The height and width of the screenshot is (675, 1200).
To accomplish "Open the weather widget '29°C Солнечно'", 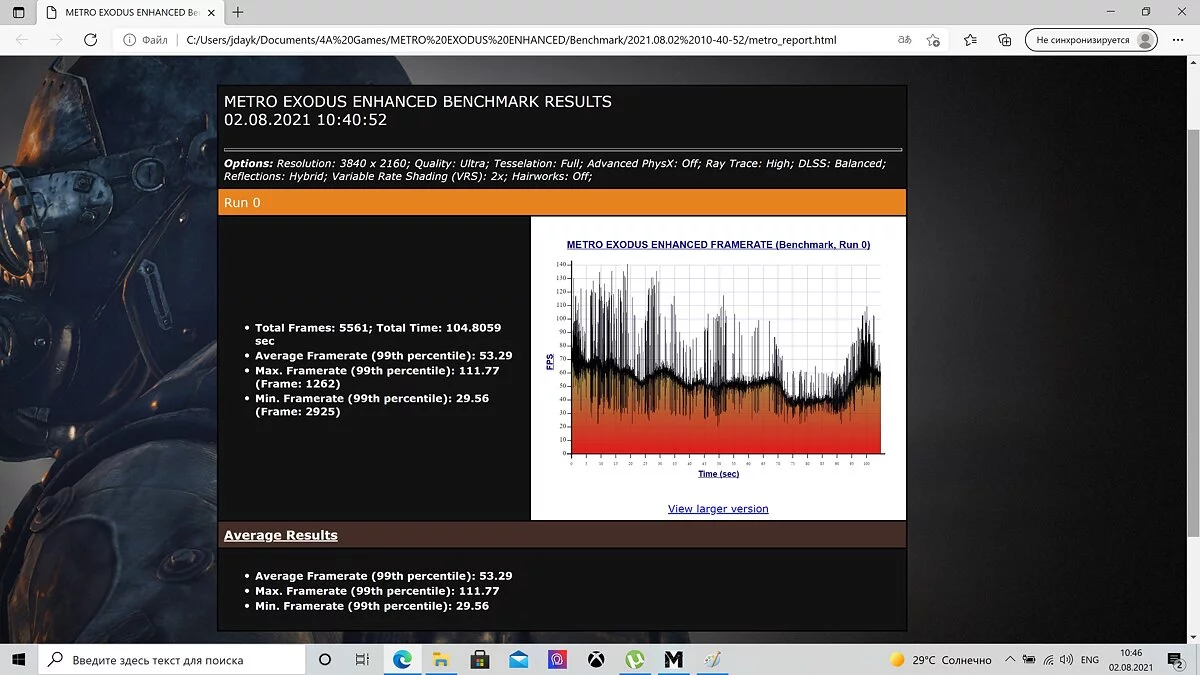I will coord(940,660).
